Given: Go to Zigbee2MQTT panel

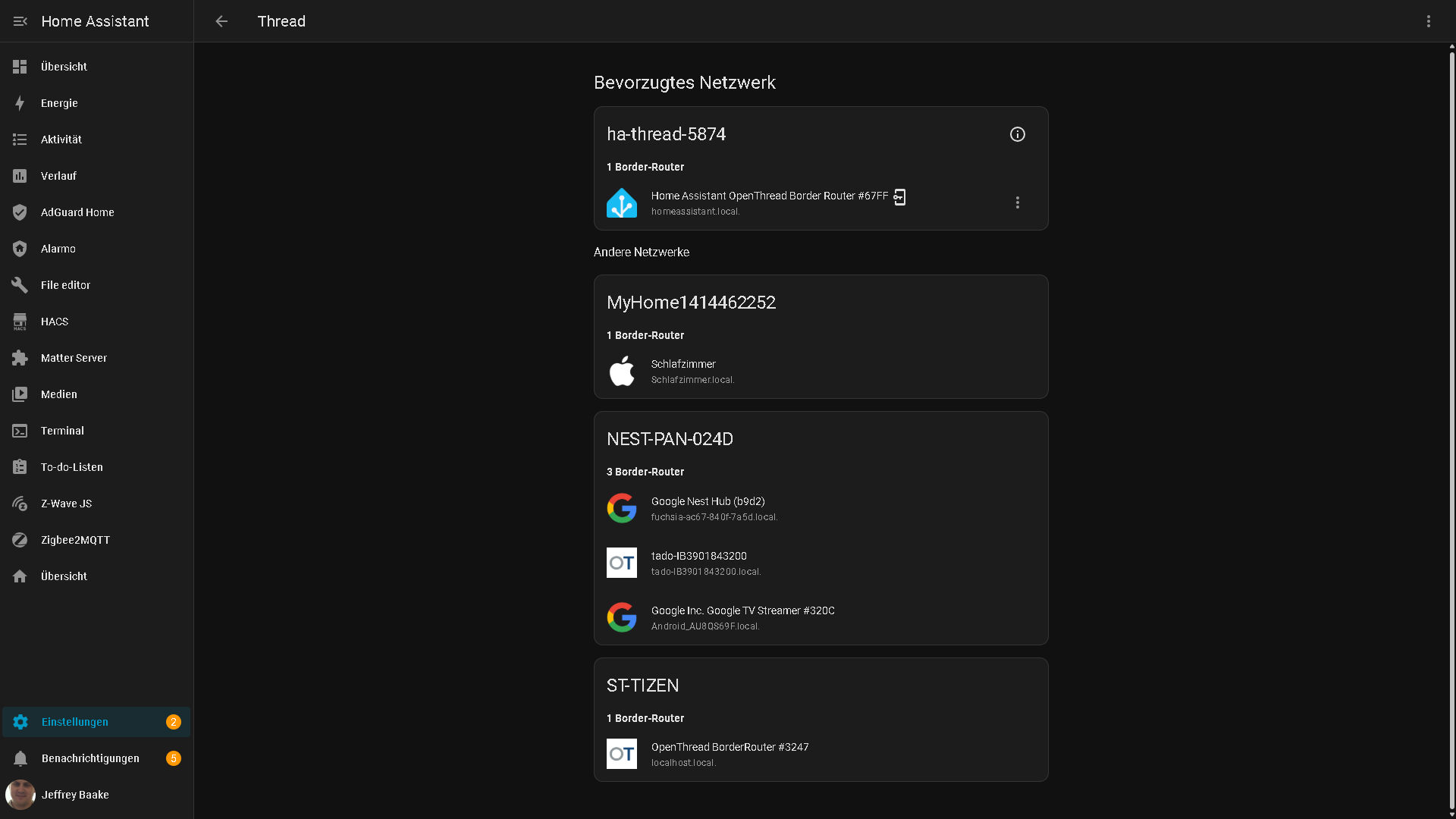Looking at the screenshot, I should point(75,540).
